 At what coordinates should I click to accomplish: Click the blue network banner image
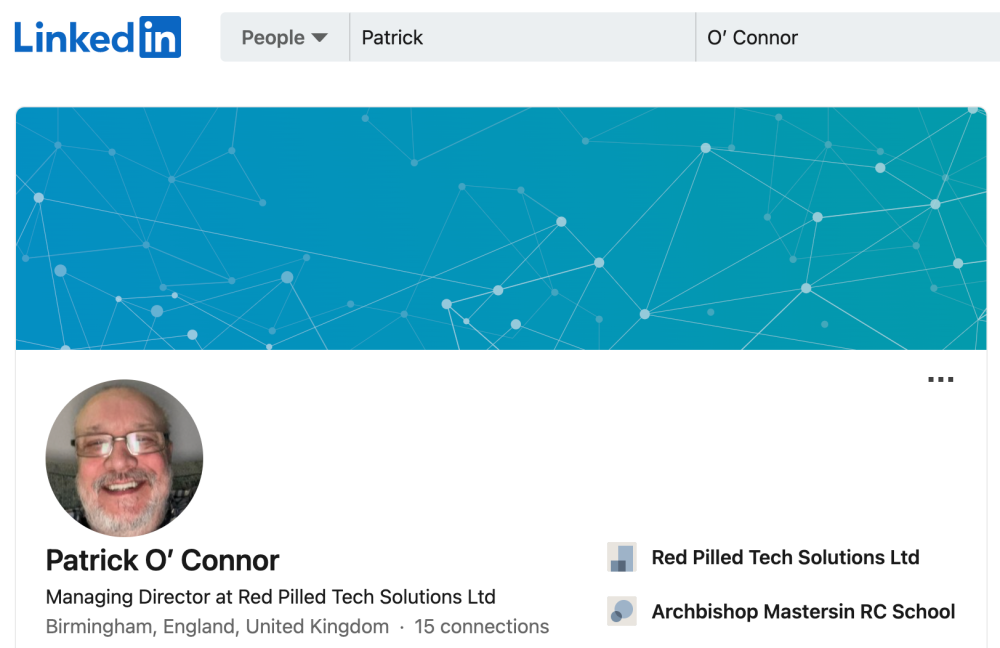[501, 228]
